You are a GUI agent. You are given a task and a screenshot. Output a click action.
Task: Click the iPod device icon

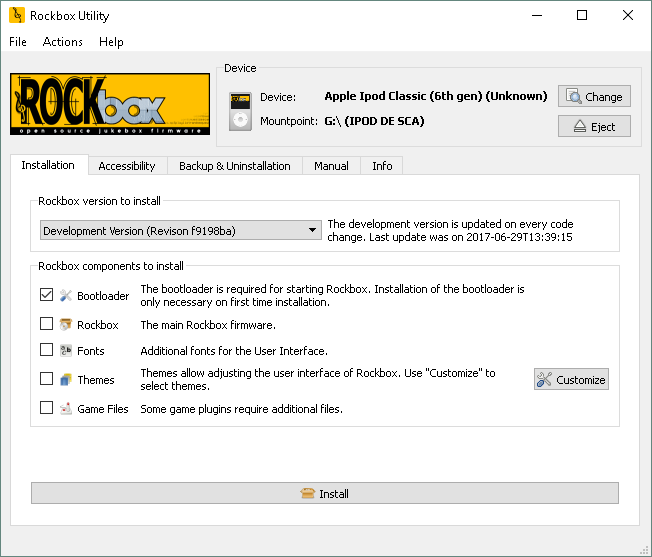pyautogui.click(x=240, y=111)
